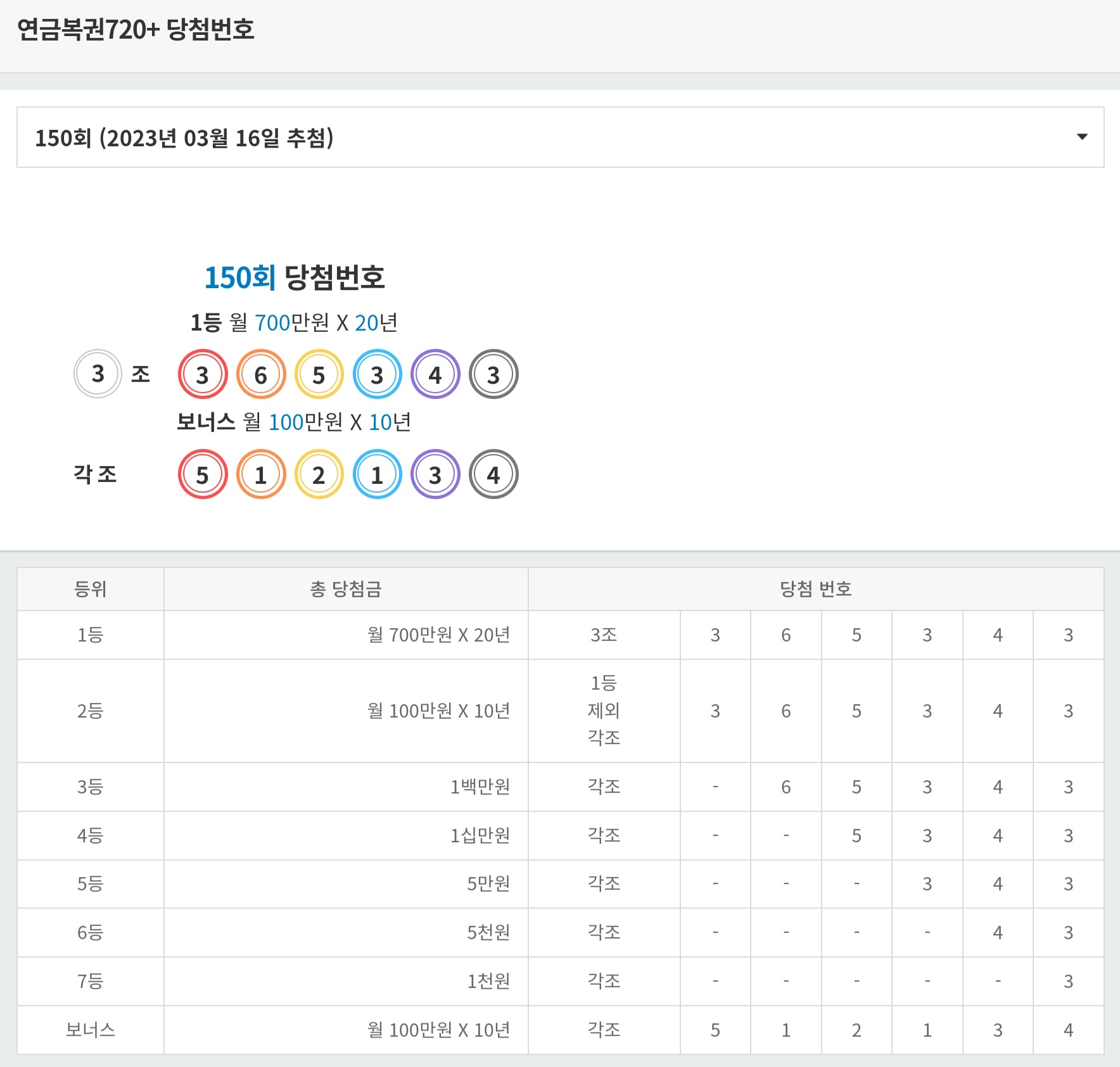Click the dropdown arrow of the round selector

pos(1082,137)
